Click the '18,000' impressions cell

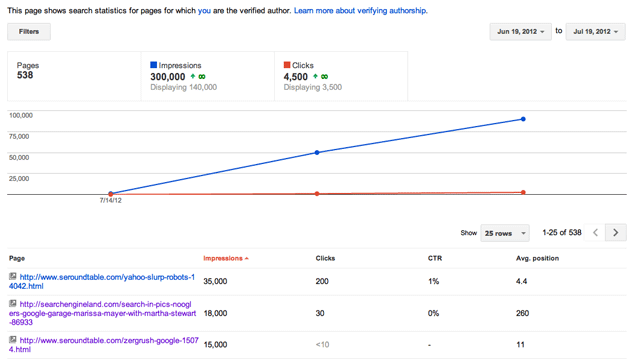tap(215, 313)
